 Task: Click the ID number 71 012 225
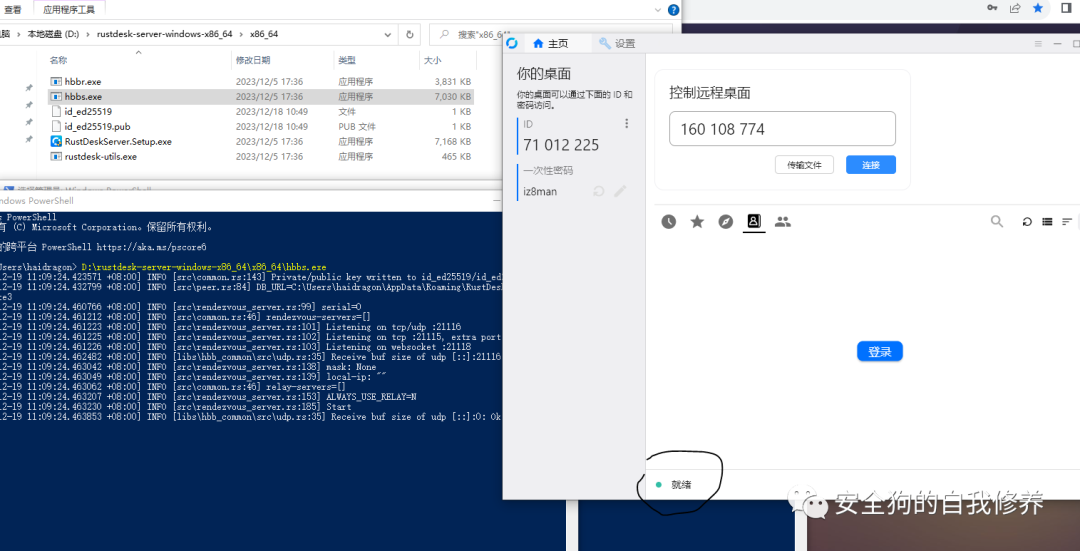pyautogui.click(x=561, y=145)
